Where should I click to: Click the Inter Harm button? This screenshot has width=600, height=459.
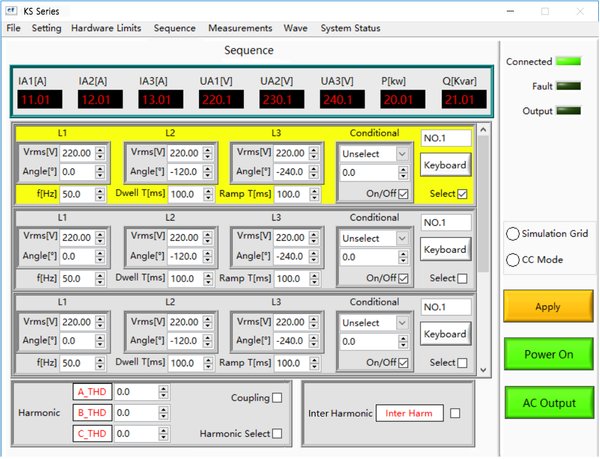pyautogui.click(x=409, y=413)
